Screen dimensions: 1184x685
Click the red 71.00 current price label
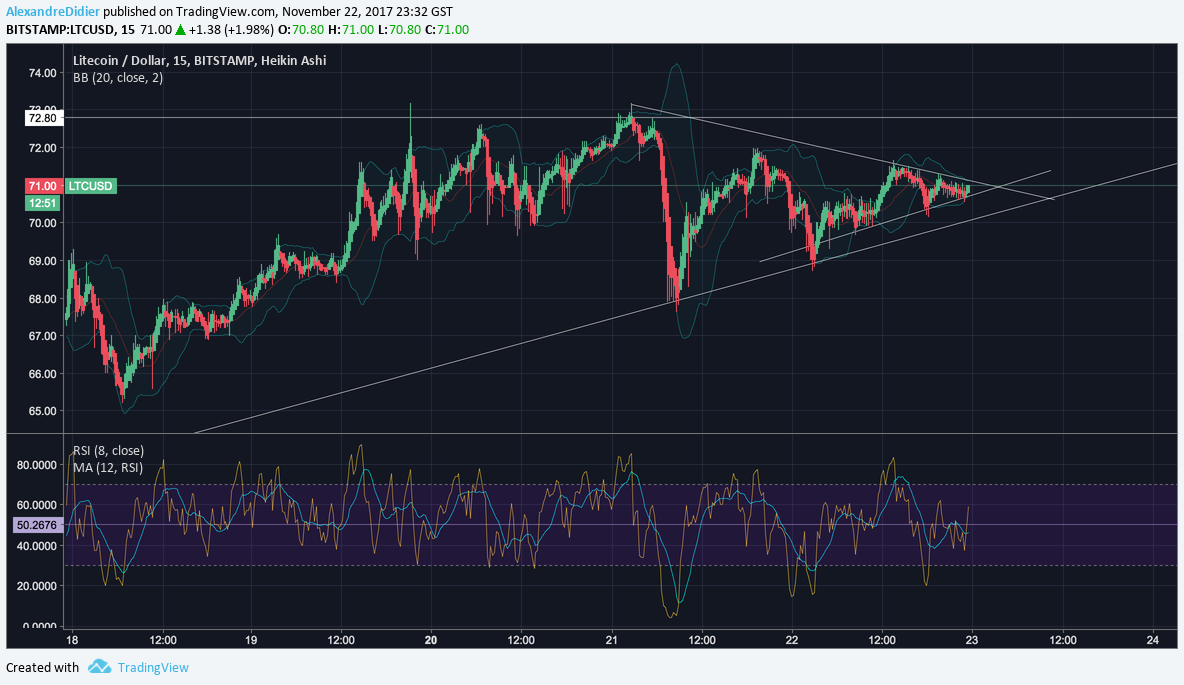[42, 186]
